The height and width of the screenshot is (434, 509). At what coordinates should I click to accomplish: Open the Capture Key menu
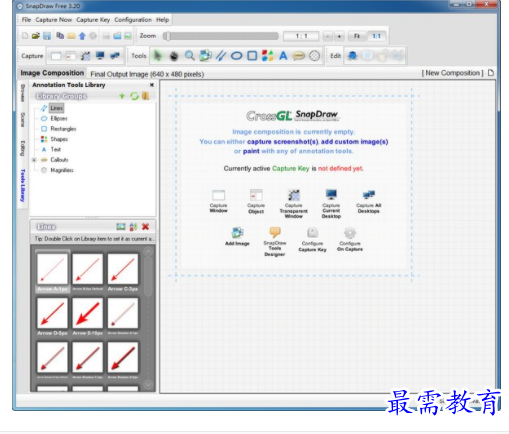(x=93, y=20)
